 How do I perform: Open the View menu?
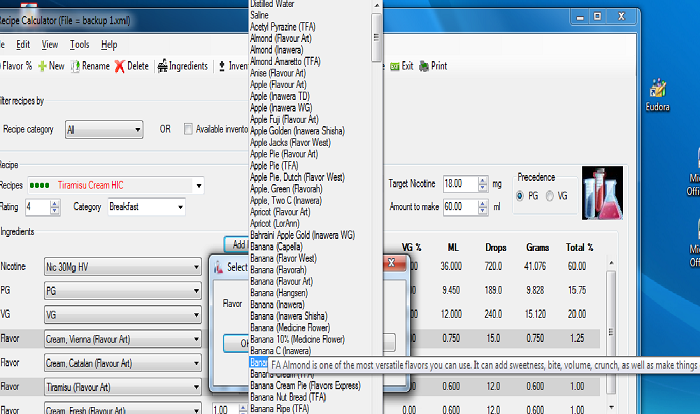50,44
